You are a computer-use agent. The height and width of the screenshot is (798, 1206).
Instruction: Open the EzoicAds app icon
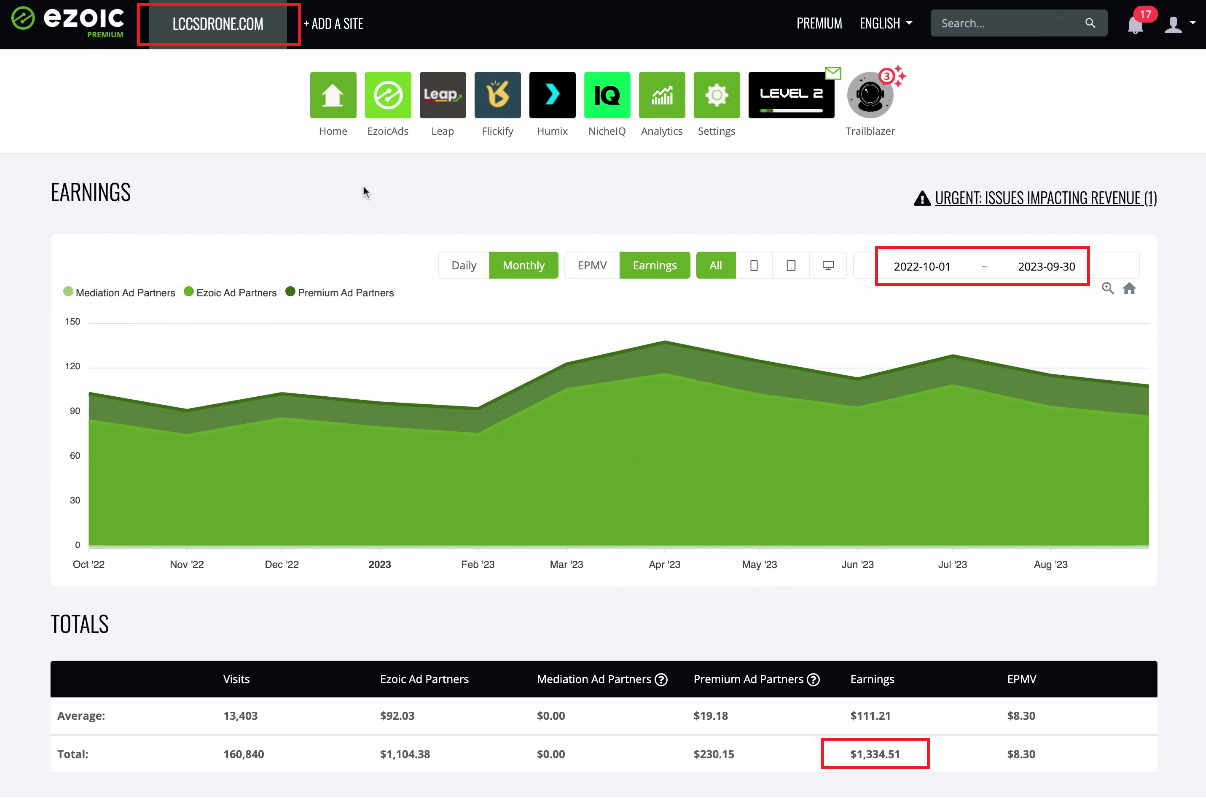click(x=388, y=95)
